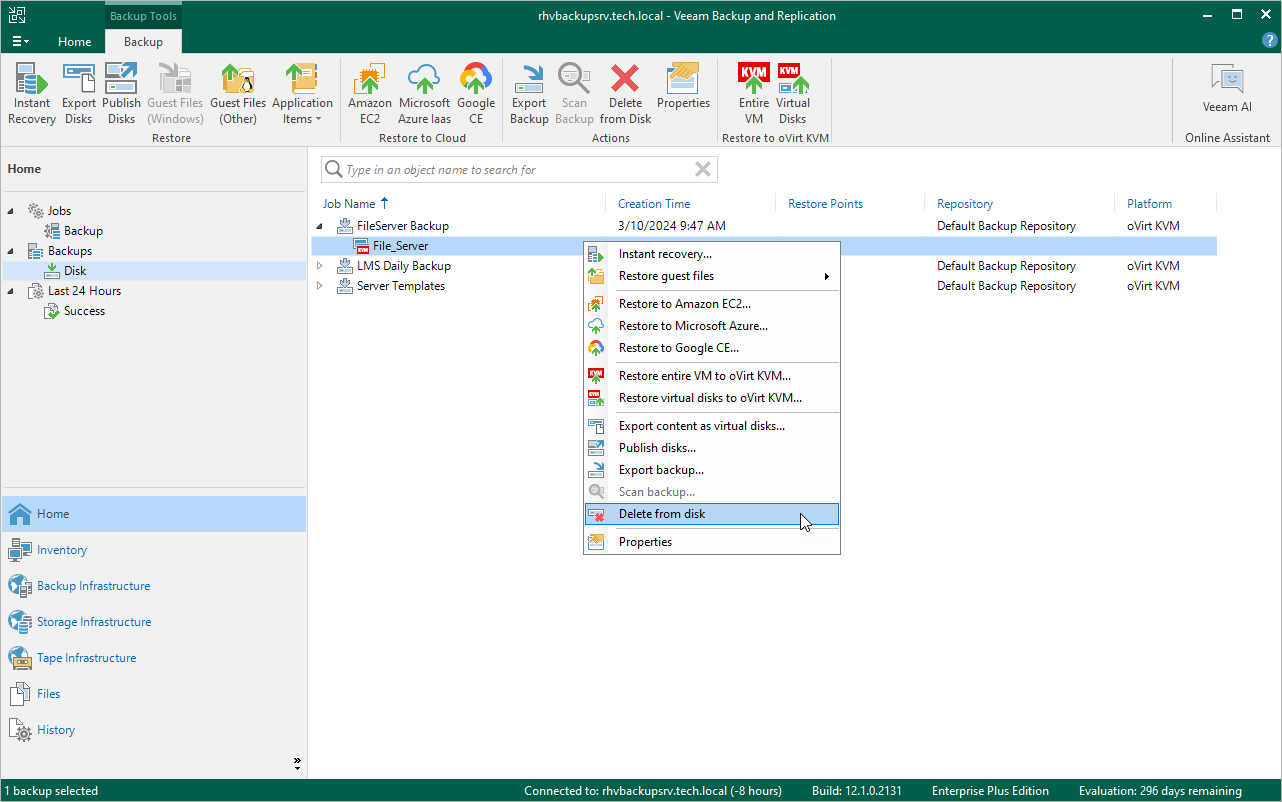
Task: Click the "Default Backup Repository" cell for LMS Daily Backup
Action: (x=1006, y=266)
